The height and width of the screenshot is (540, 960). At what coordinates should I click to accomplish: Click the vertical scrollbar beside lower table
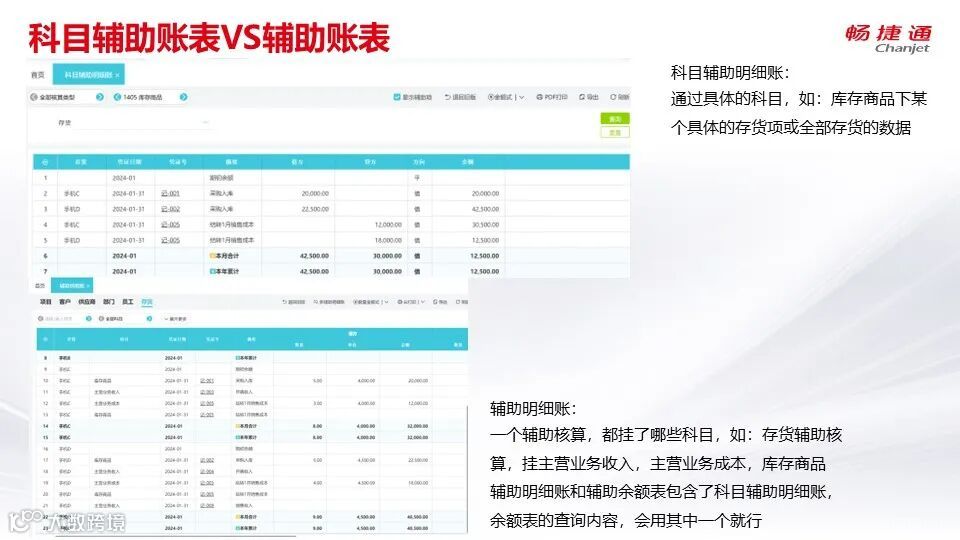(468, 468)
